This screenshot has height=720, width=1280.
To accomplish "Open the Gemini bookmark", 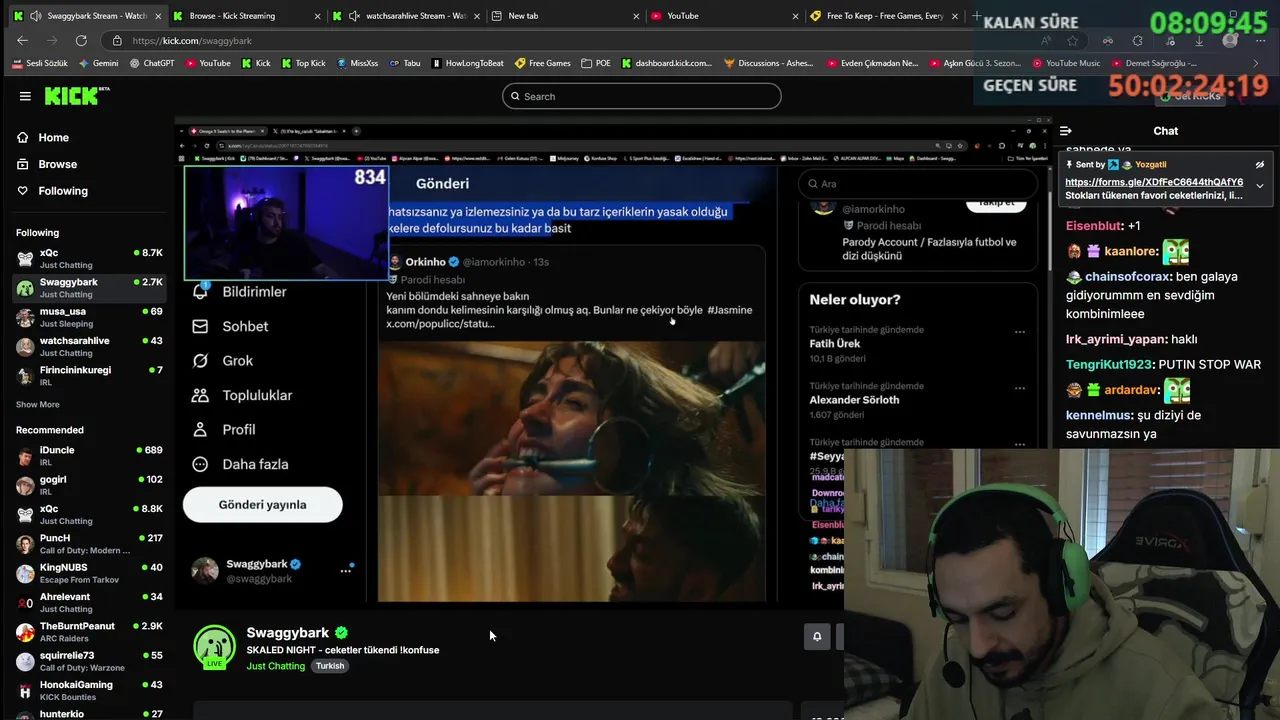I will [x=97, y=63].
